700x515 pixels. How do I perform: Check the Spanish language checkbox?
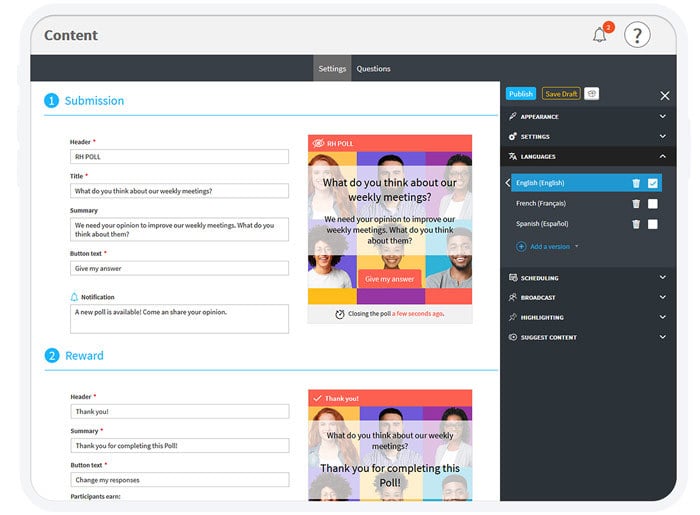click(x=653, y=224)
